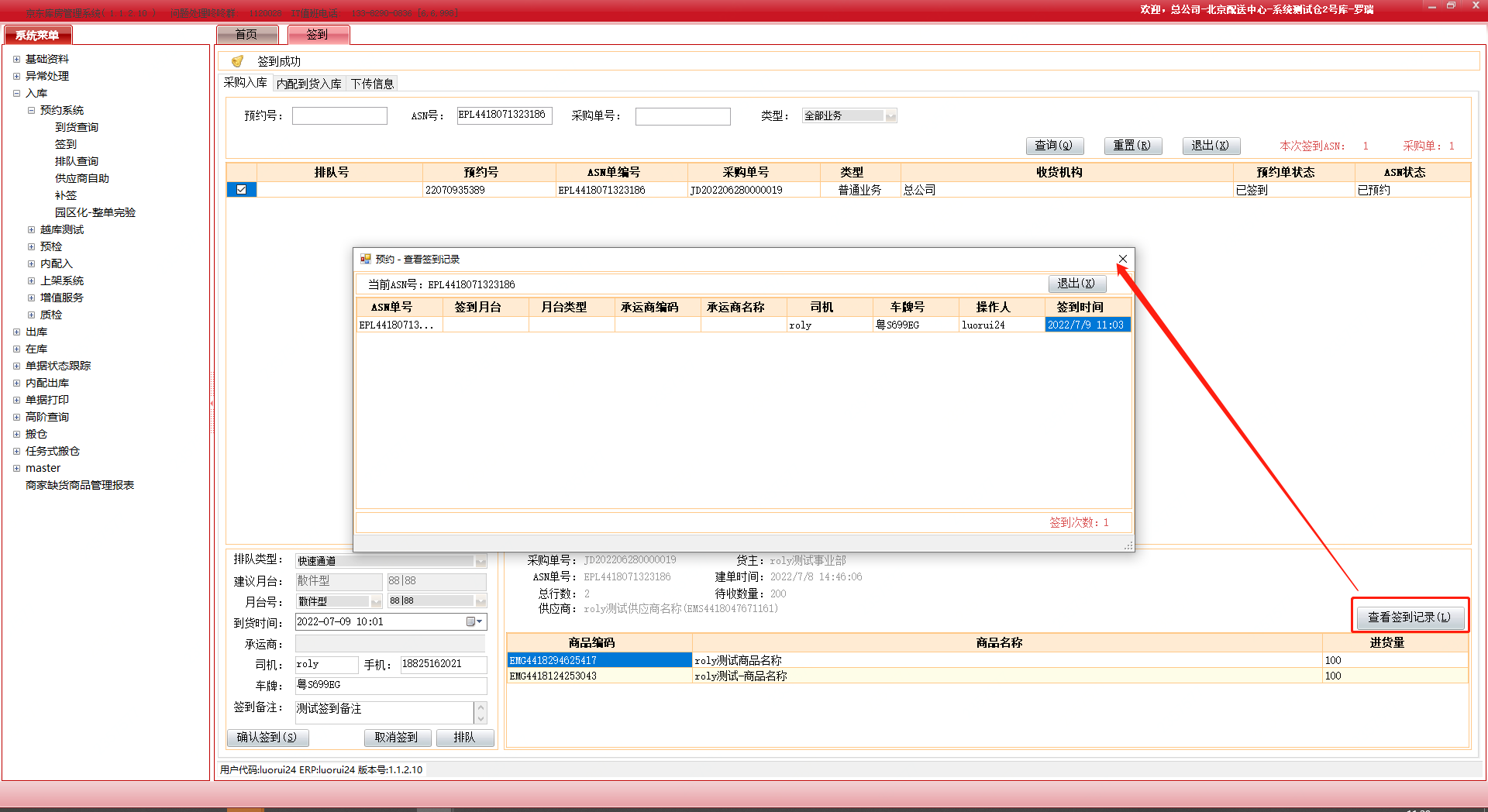Open the 排队类型 dropdown

pyautogui.click(x=480, y=561)
